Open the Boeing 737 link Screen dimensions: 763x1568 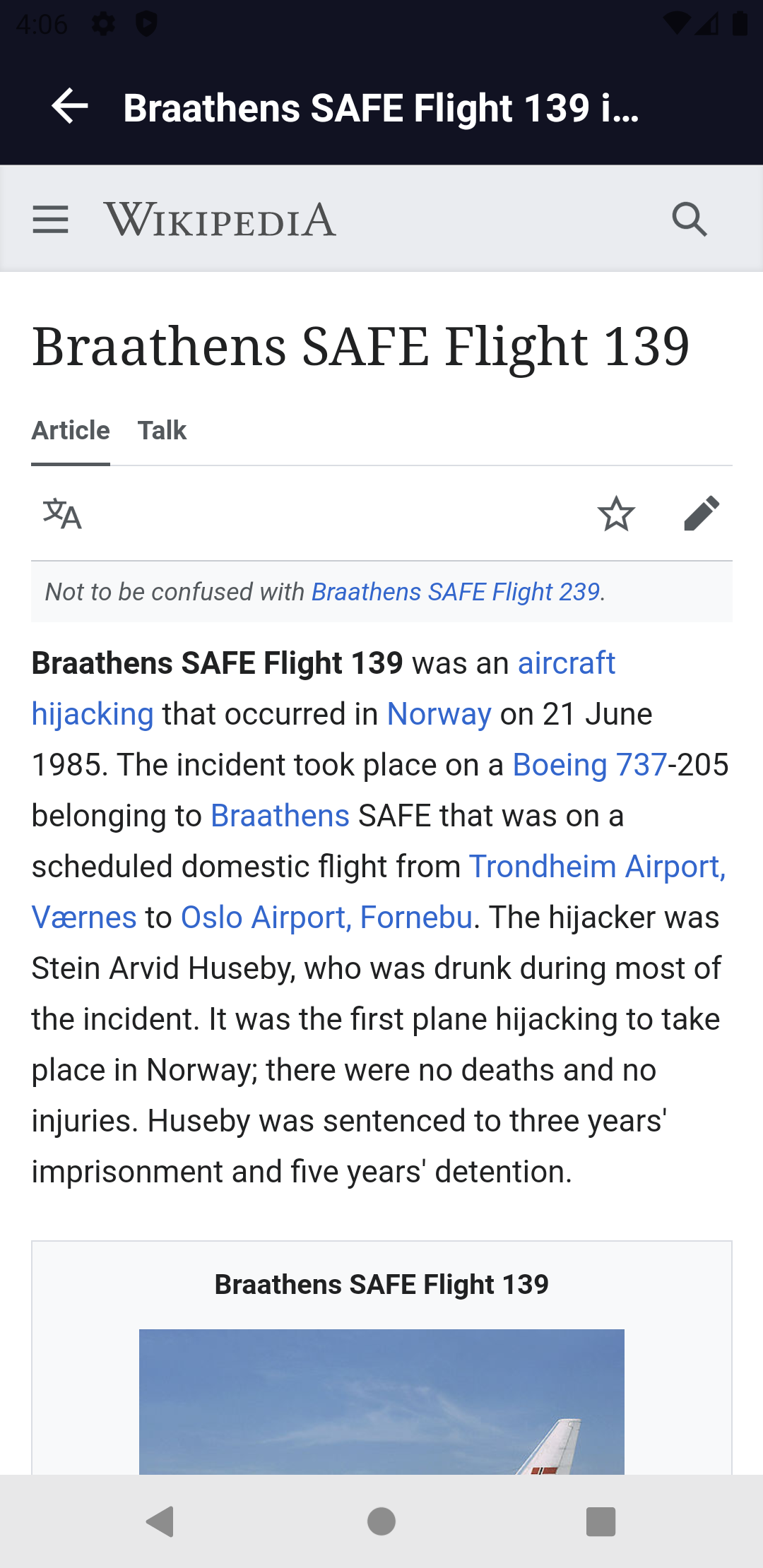pos(589,765)
